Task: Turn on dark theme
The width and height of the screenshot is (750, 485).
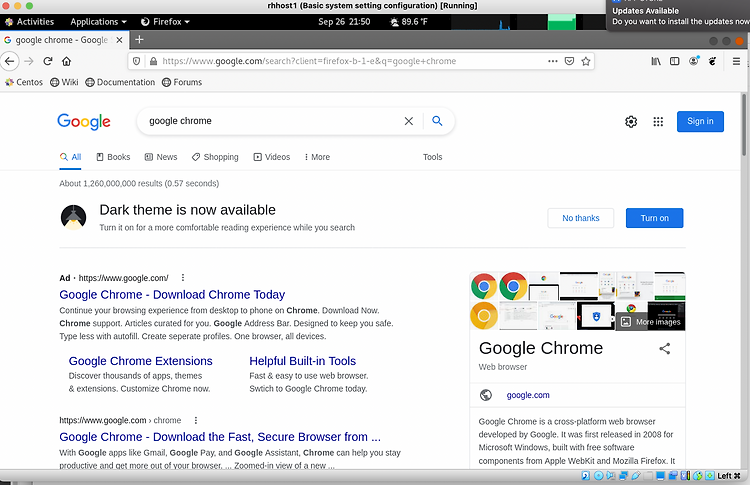Action: click(x=654, y=218)
